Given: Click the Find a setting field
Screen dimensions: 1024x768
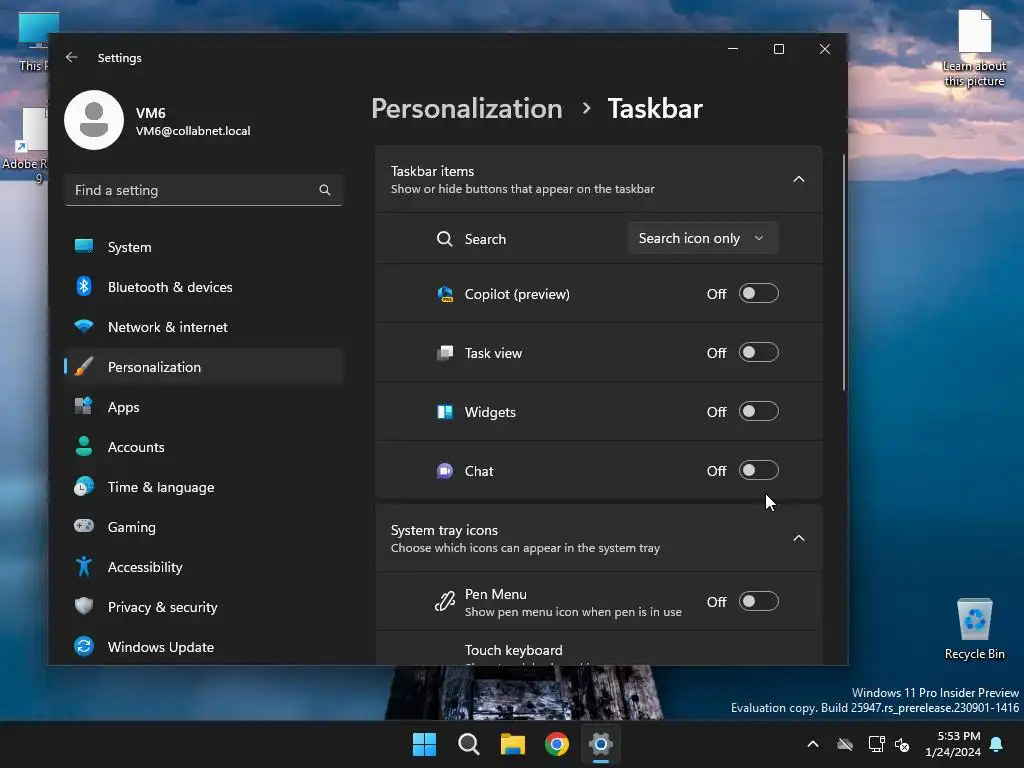Looking at the screenshot, I should pyautogui.click(x=204, y=190).
